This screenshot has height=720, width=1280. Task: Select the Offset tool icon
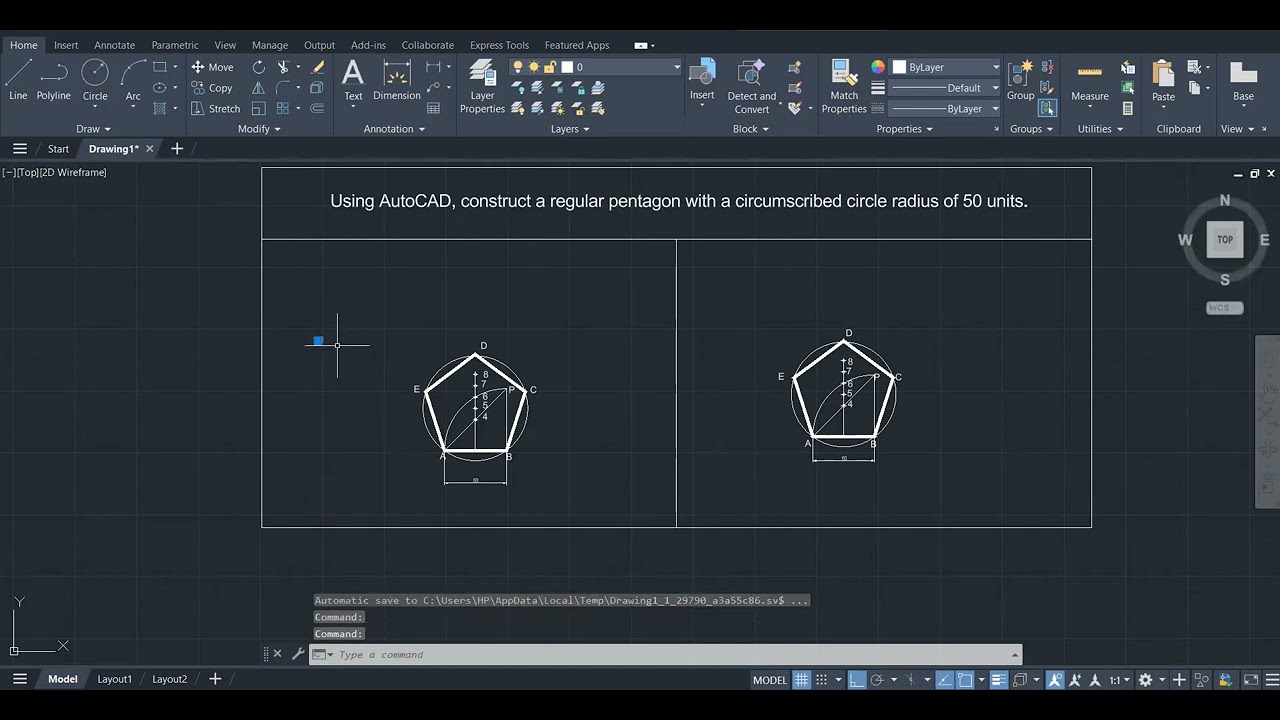(x=318, y=109)
